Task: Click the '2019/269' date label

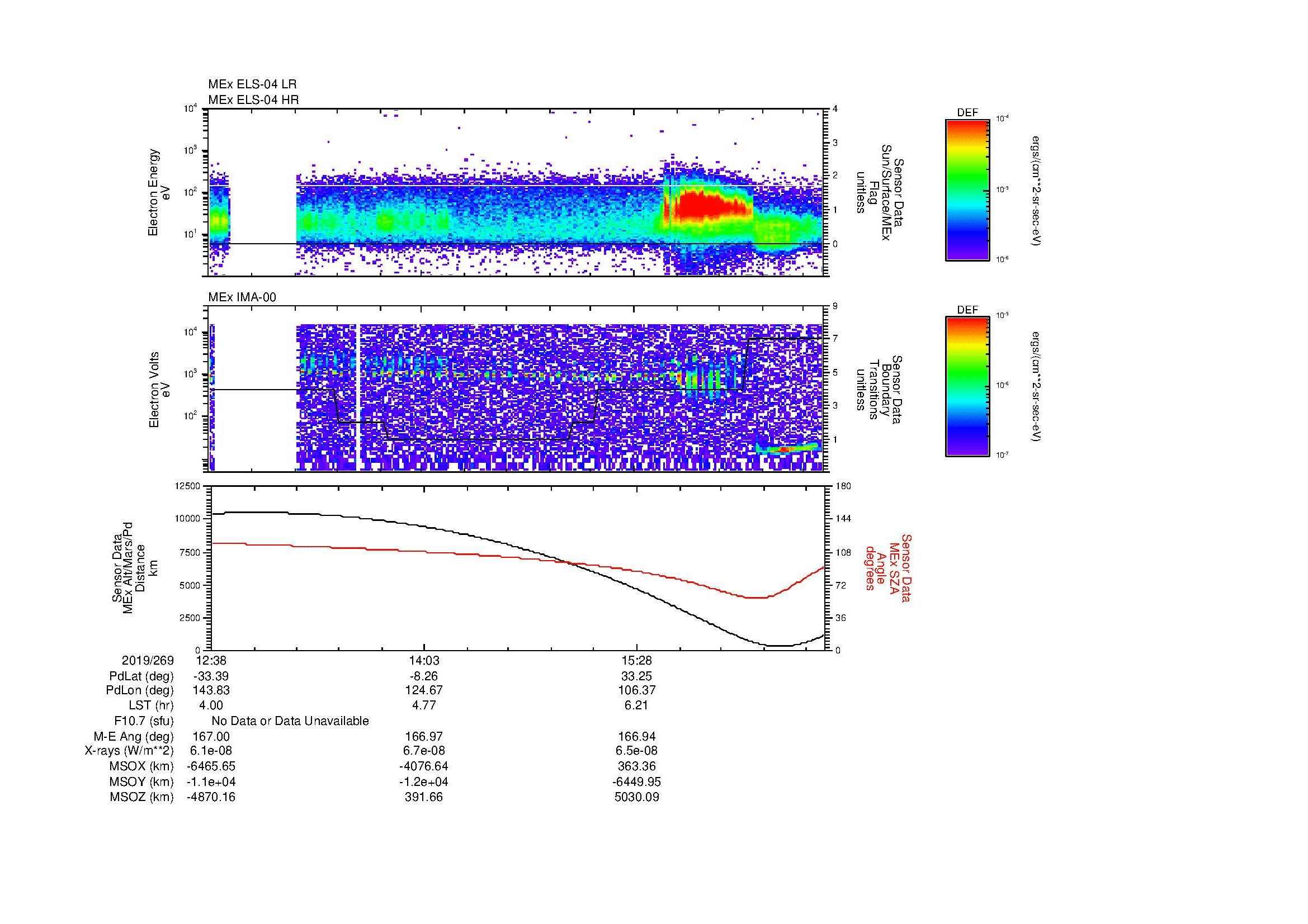Action: 148,661
